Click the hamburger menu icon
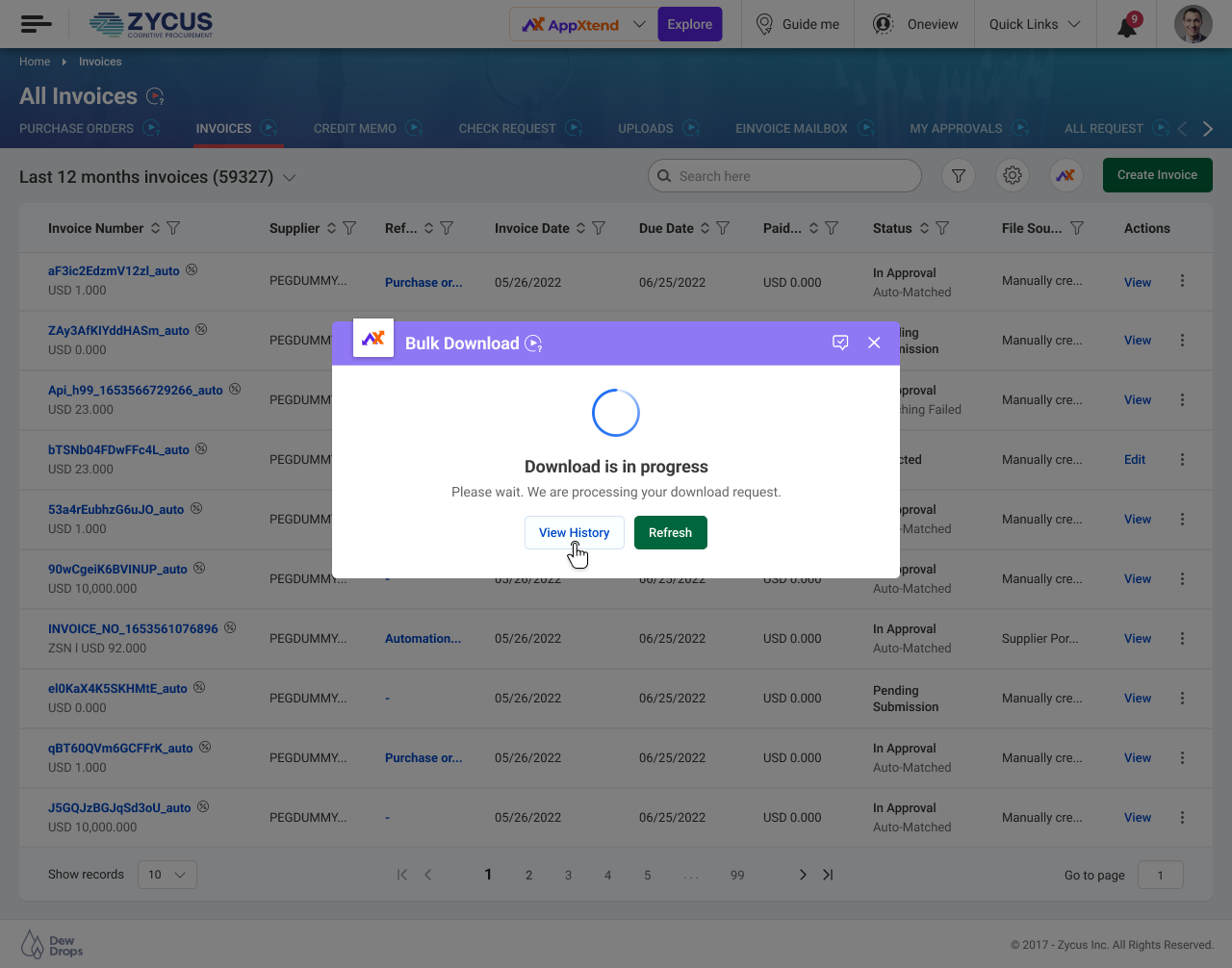This screenshot has height=968, width=1232. pyautogui.click(x=36, y=24)
